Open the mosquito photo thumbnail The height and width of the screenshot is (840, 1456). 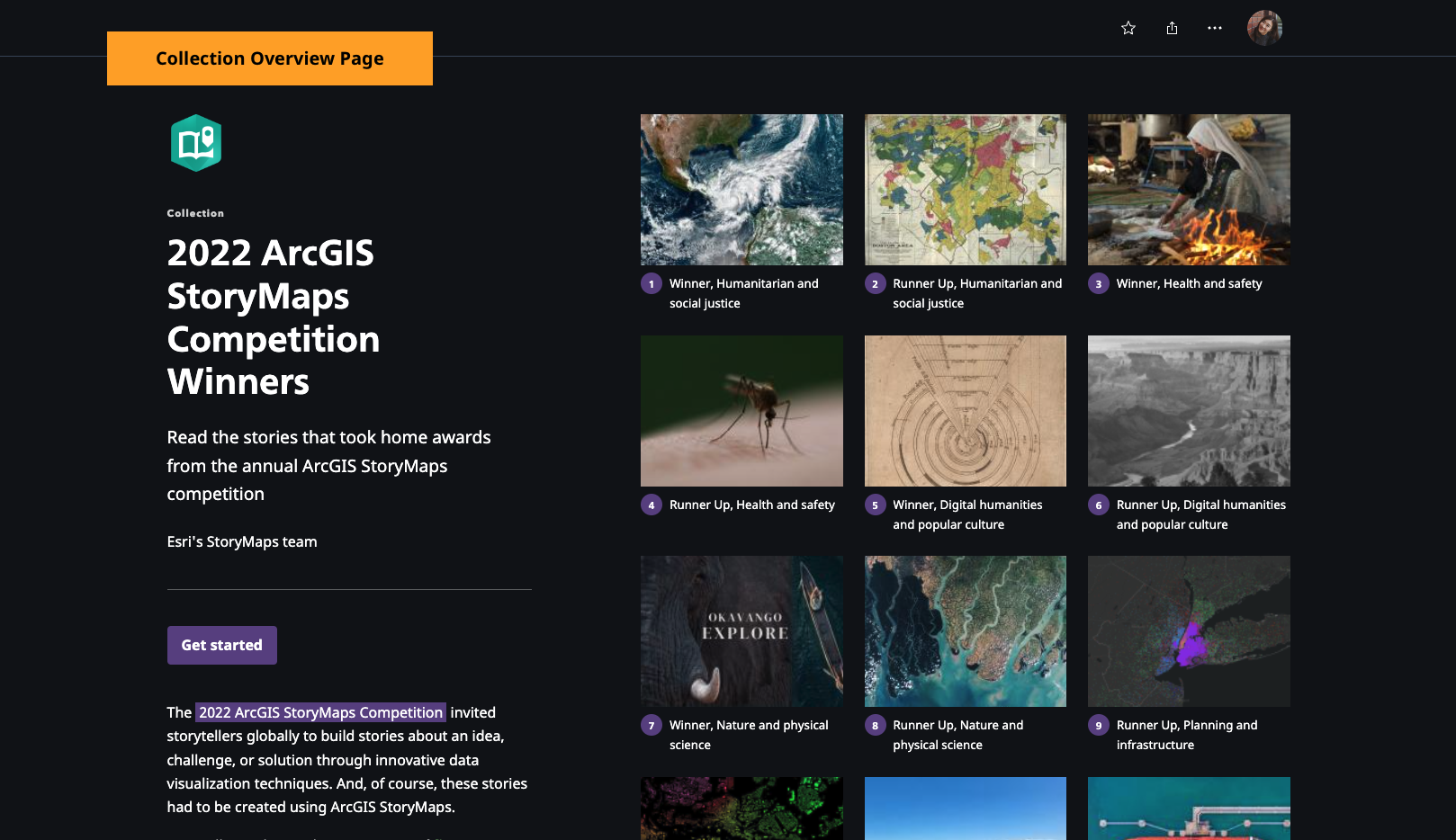741,411
